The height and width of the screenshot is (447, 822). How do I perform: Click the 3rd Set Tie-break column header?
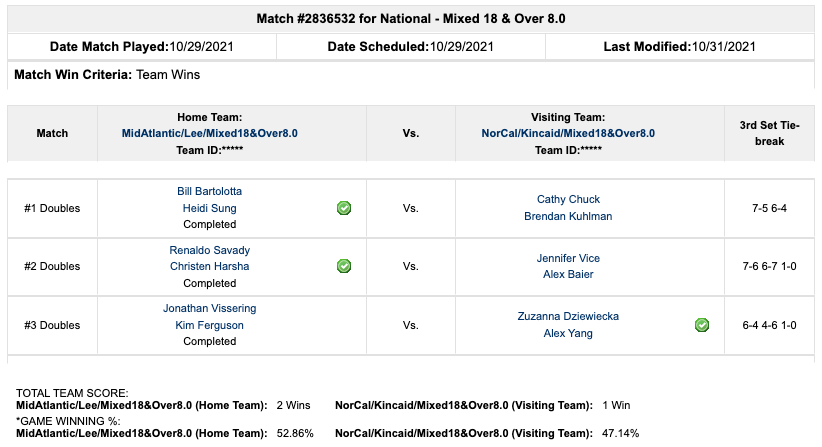(769, 133)
